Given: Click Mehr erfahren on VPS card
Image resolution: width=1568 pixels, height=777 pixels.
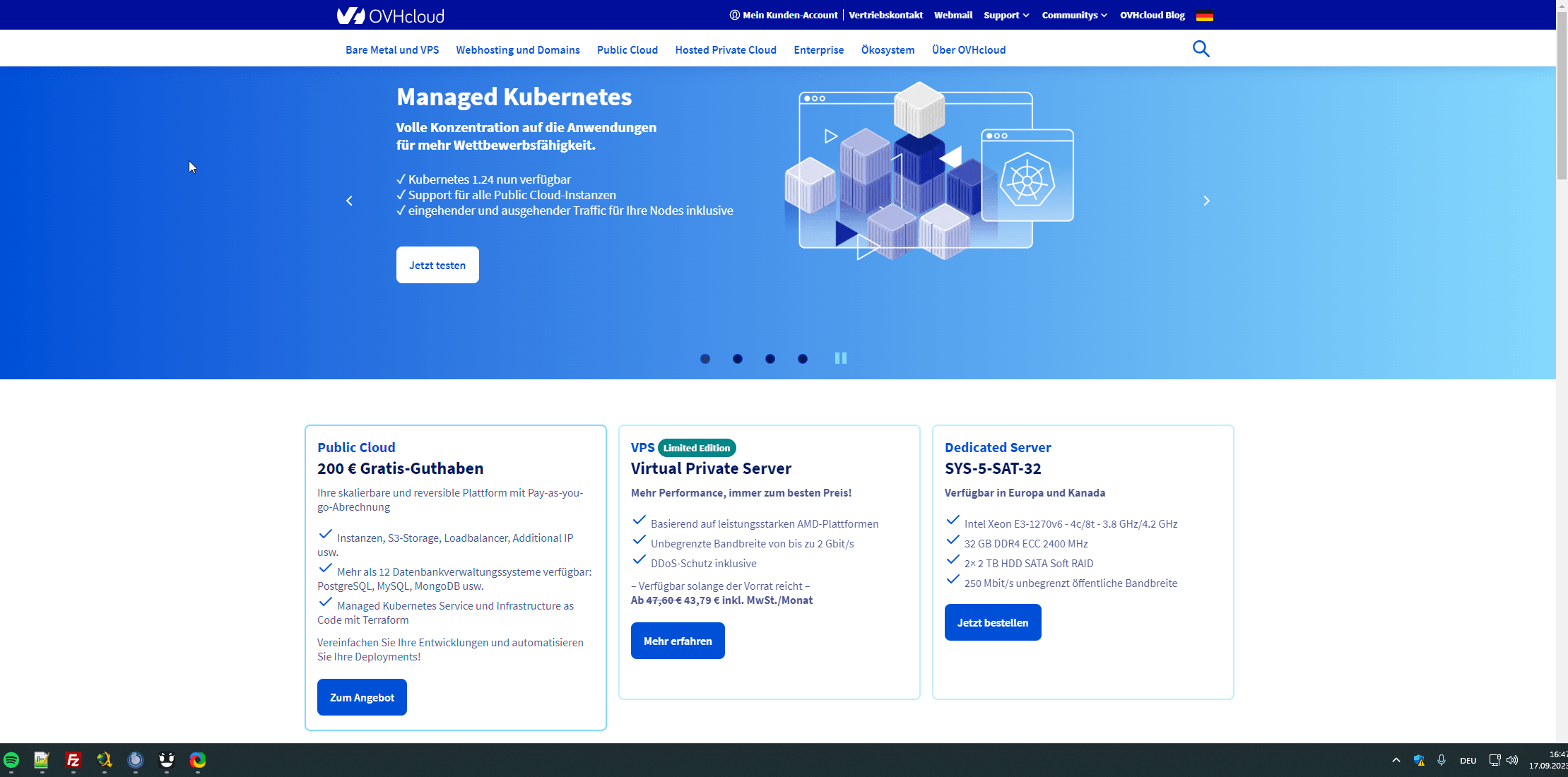Looking at the screenshot, I should 678,641.
